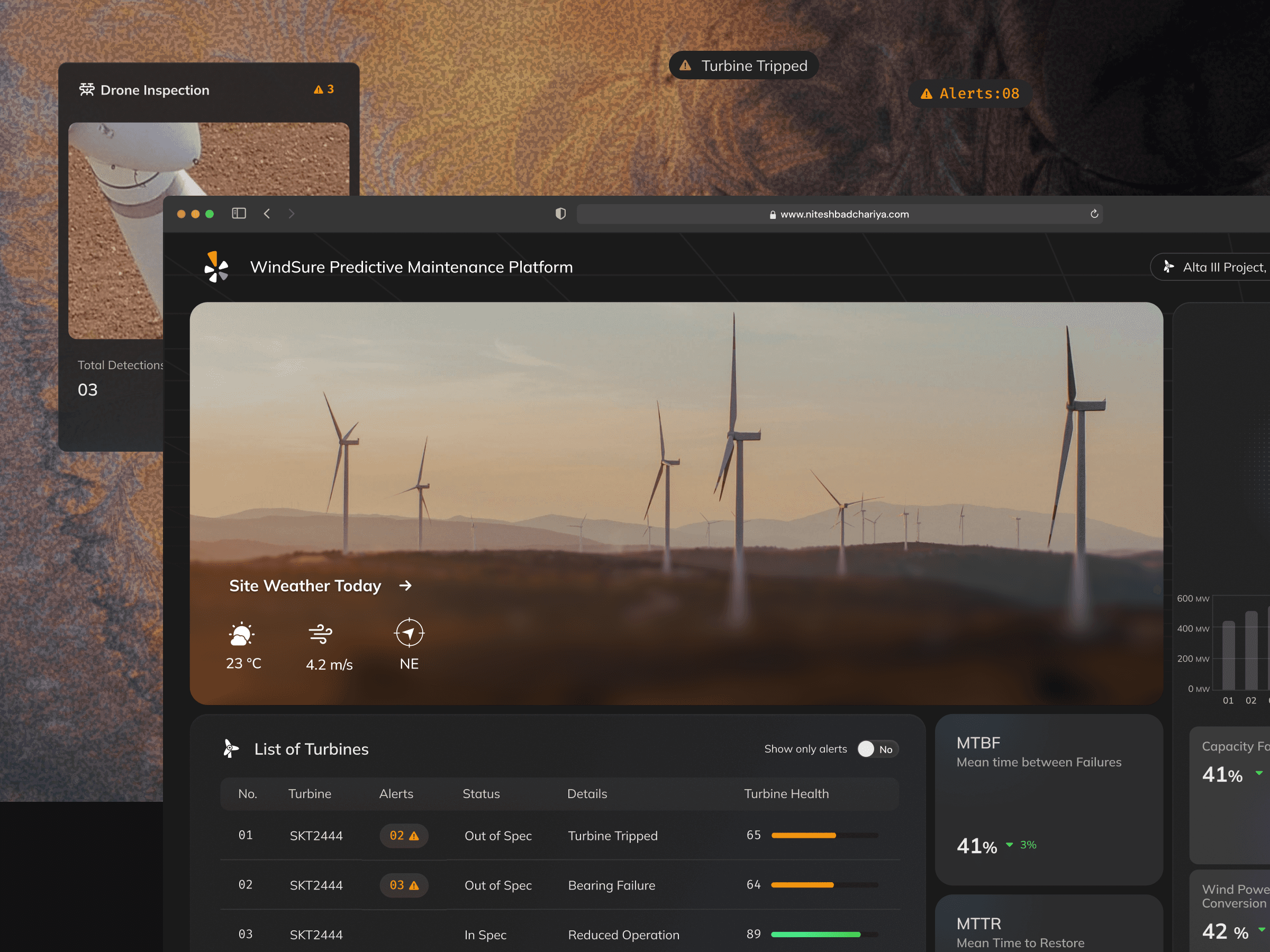The image size is (1270, 952).
Task: Click the compass wind direction icon
Action: [409, 633]
